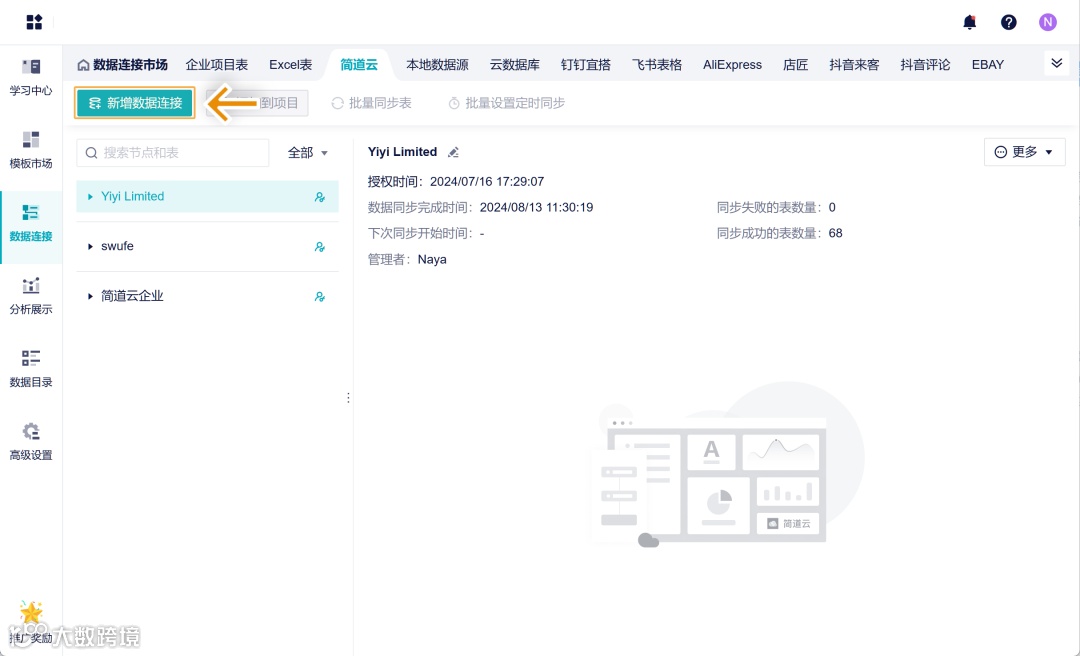Expand the Yiyi Limited tree node
Image resolution: width=1080 pixels, height=656 pixels.
point(91,196)
